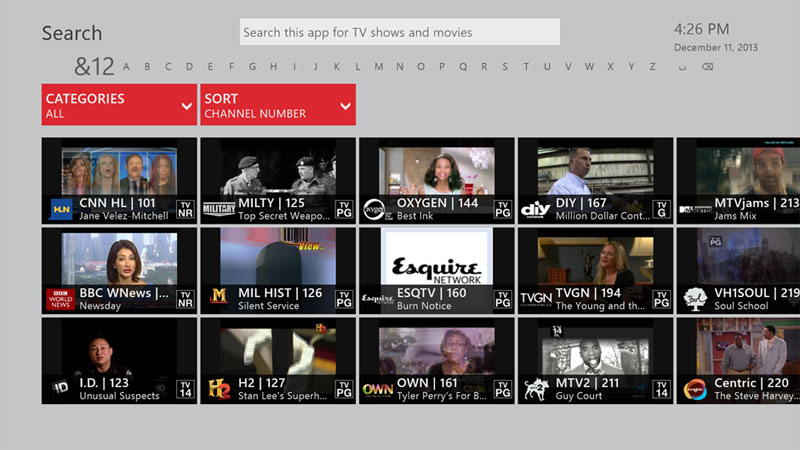This screenshot has width=800, height=450.
Task: Select letter A on the alphabet bar
Action: coord(126,67)
